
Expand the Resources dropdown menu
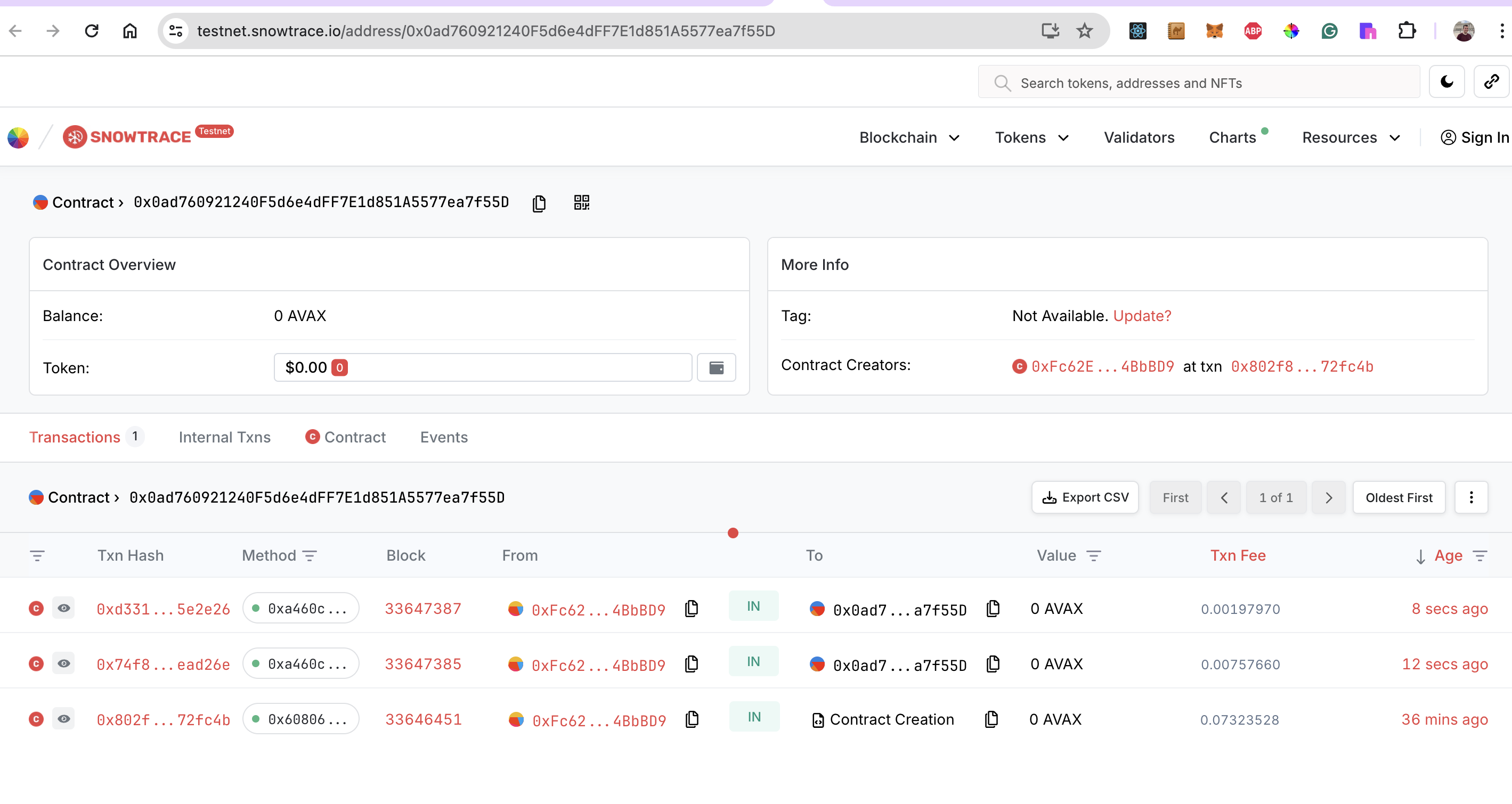click(x=1351, y=138)
